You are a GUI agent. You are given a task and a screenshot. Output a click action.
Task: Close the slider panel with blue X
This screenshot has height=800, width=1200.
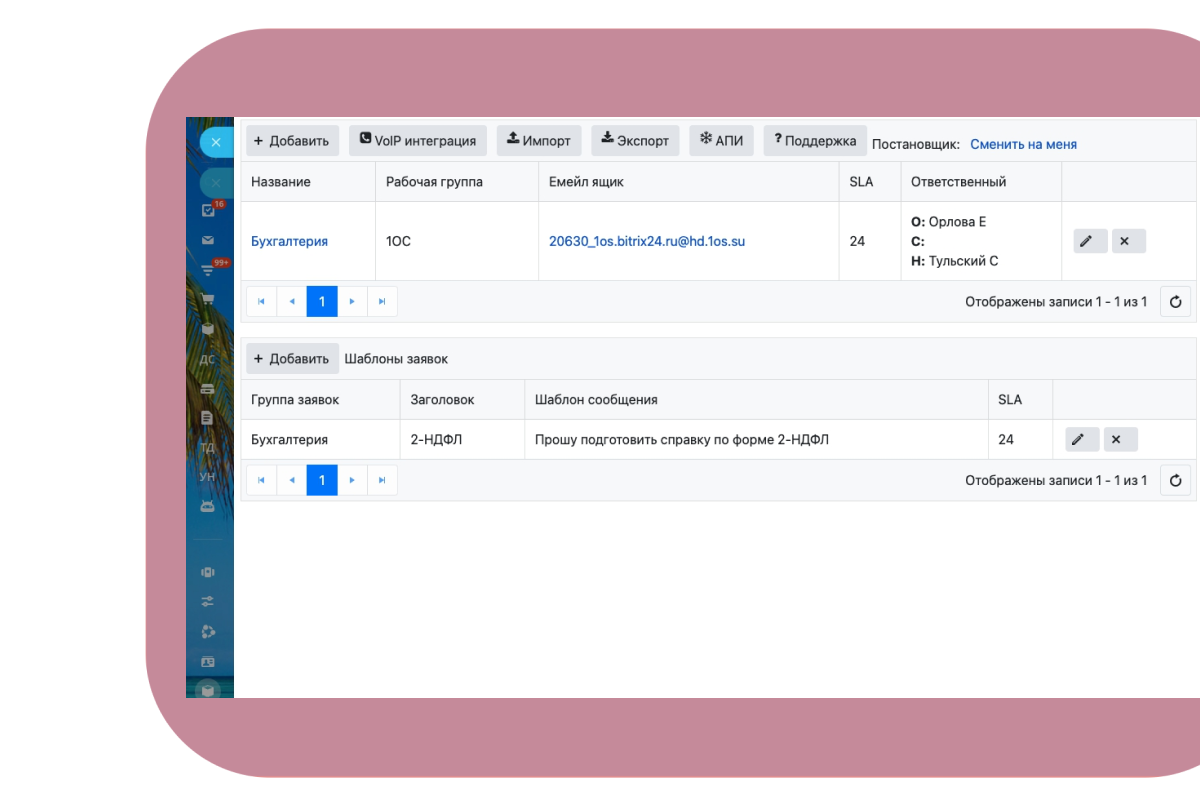215,142
